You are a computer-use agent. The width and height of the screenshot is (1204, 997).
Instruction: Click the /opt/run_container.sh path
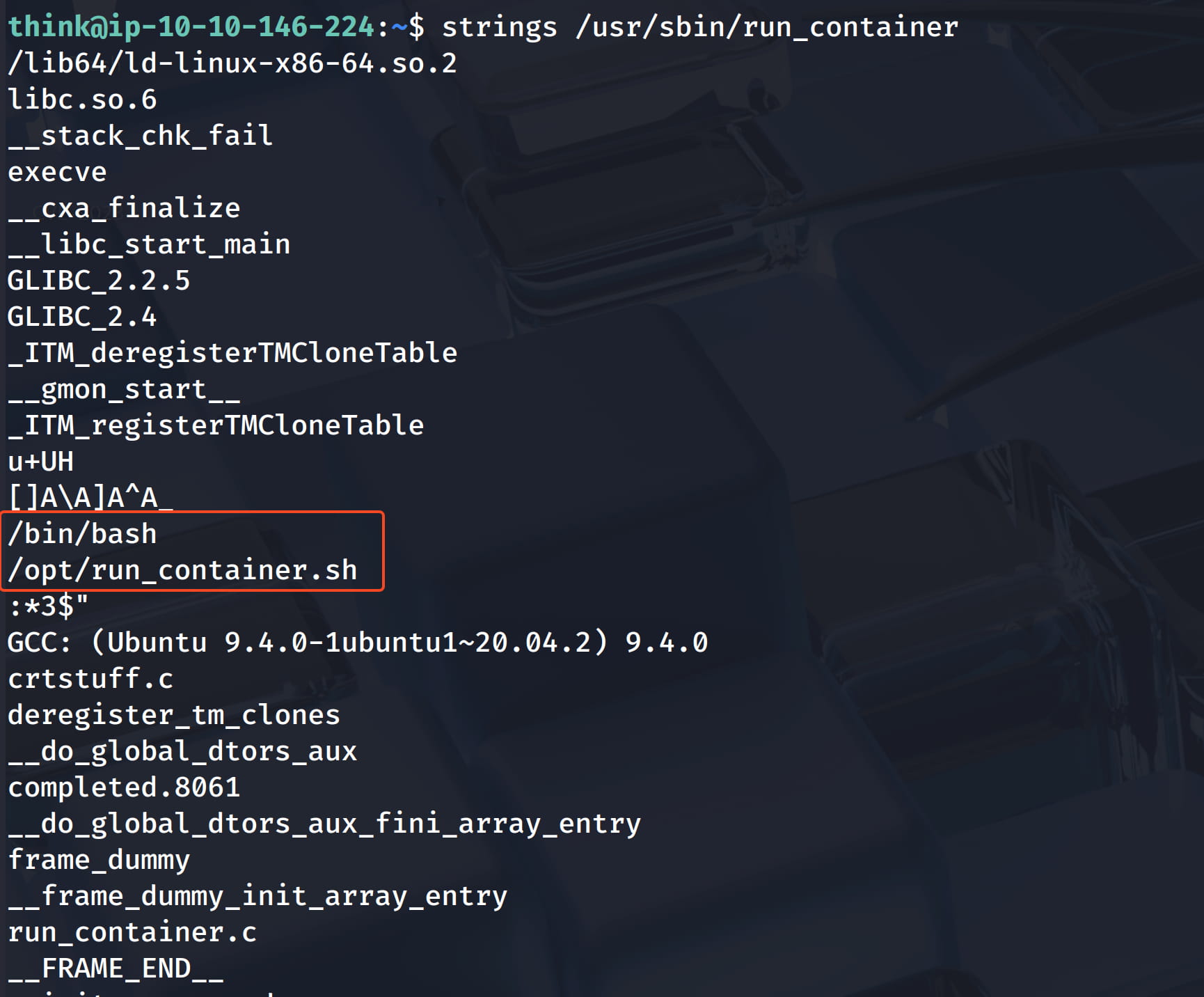(x=182, y=570)
